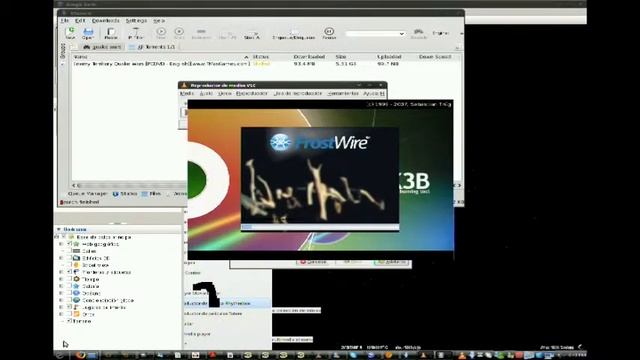The image size is (640, 360).
Task: Click the Pause toolbar icon in KTorrent
Action: [329, 33]
